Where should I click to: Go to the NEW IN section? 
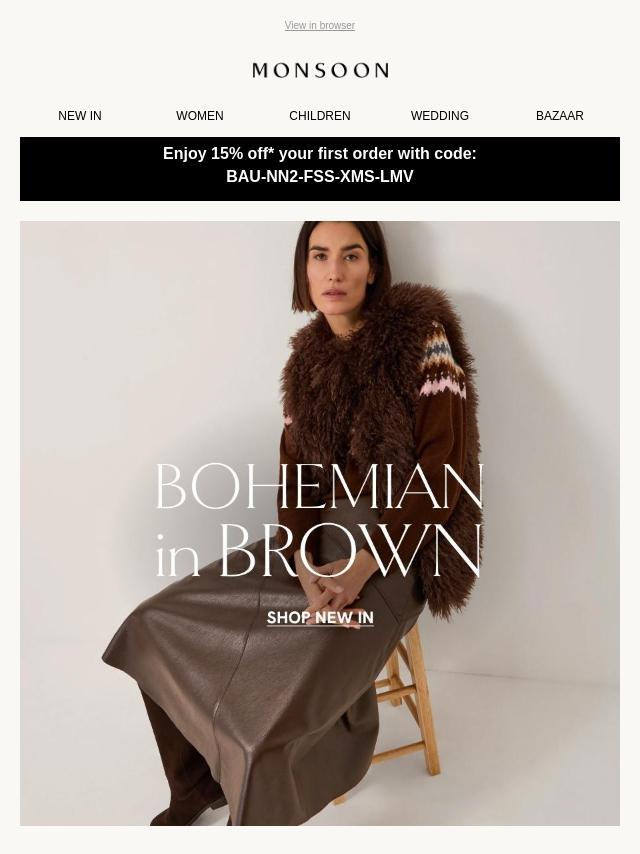tap(80, 116)
